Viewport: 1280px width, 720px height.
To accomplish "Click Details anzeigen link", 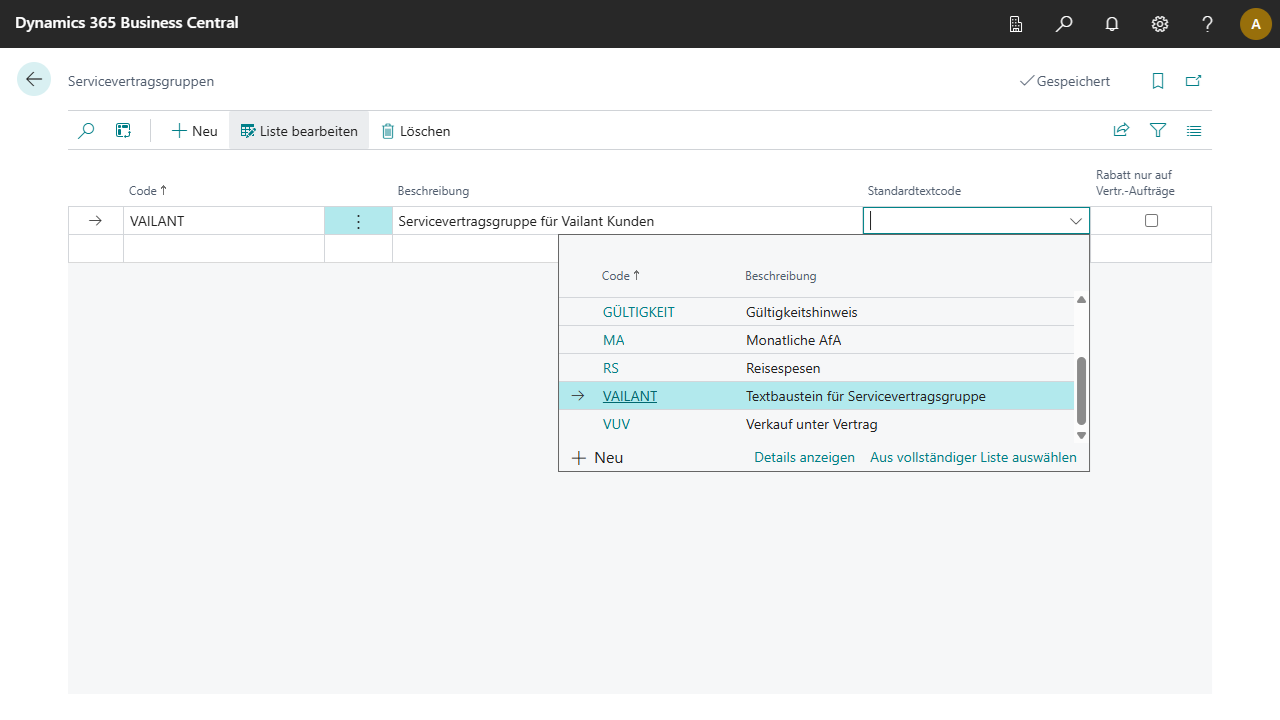I will coord(804,457).
